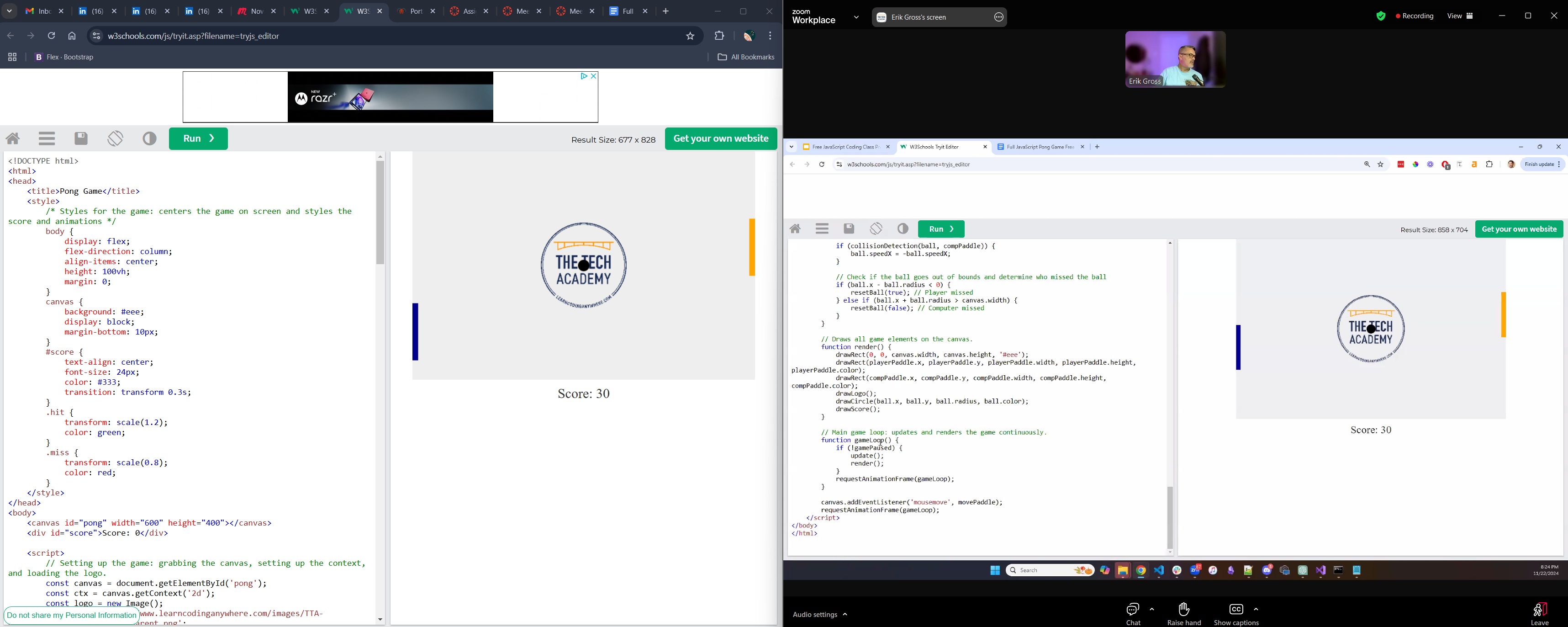Click zoom magnifier icon in shared address bar

point(1367,165)
